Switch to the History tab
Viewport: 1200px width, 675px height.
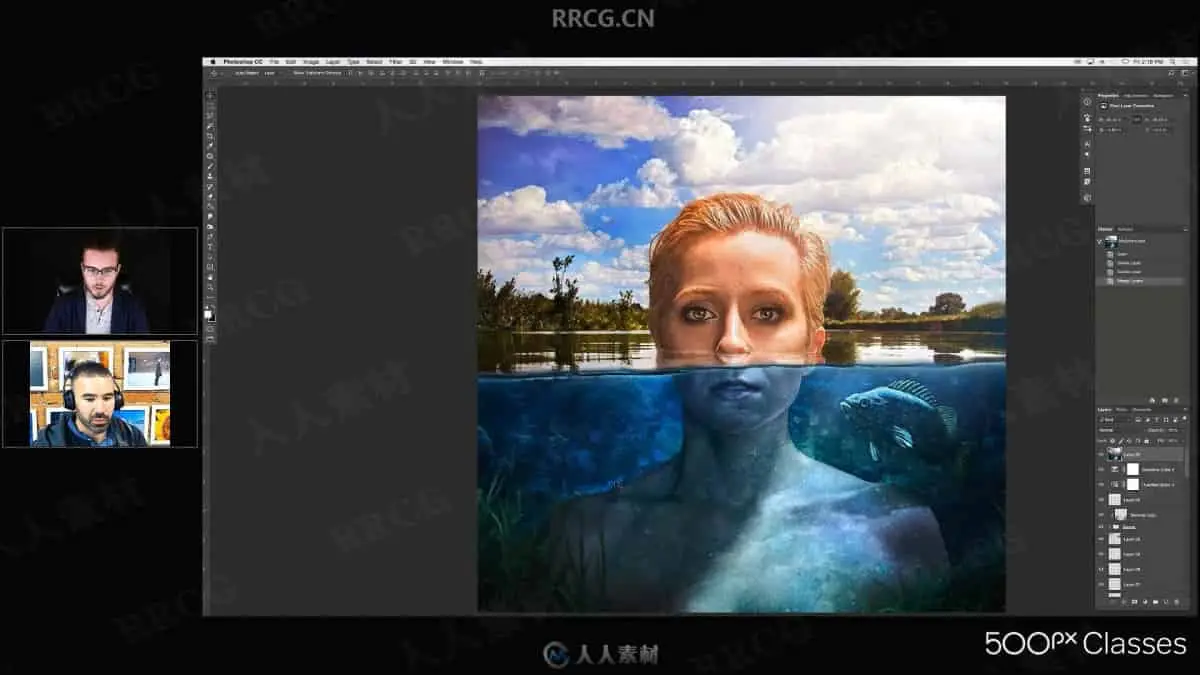(x=1105, y=228)
